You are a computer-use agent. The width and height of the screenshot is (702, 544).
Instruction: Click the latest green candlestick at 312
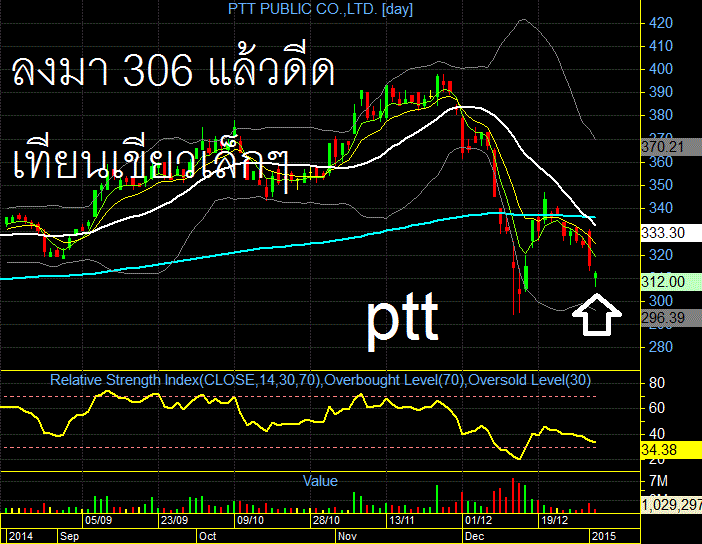pyautogui.click(x=595, y=278)
